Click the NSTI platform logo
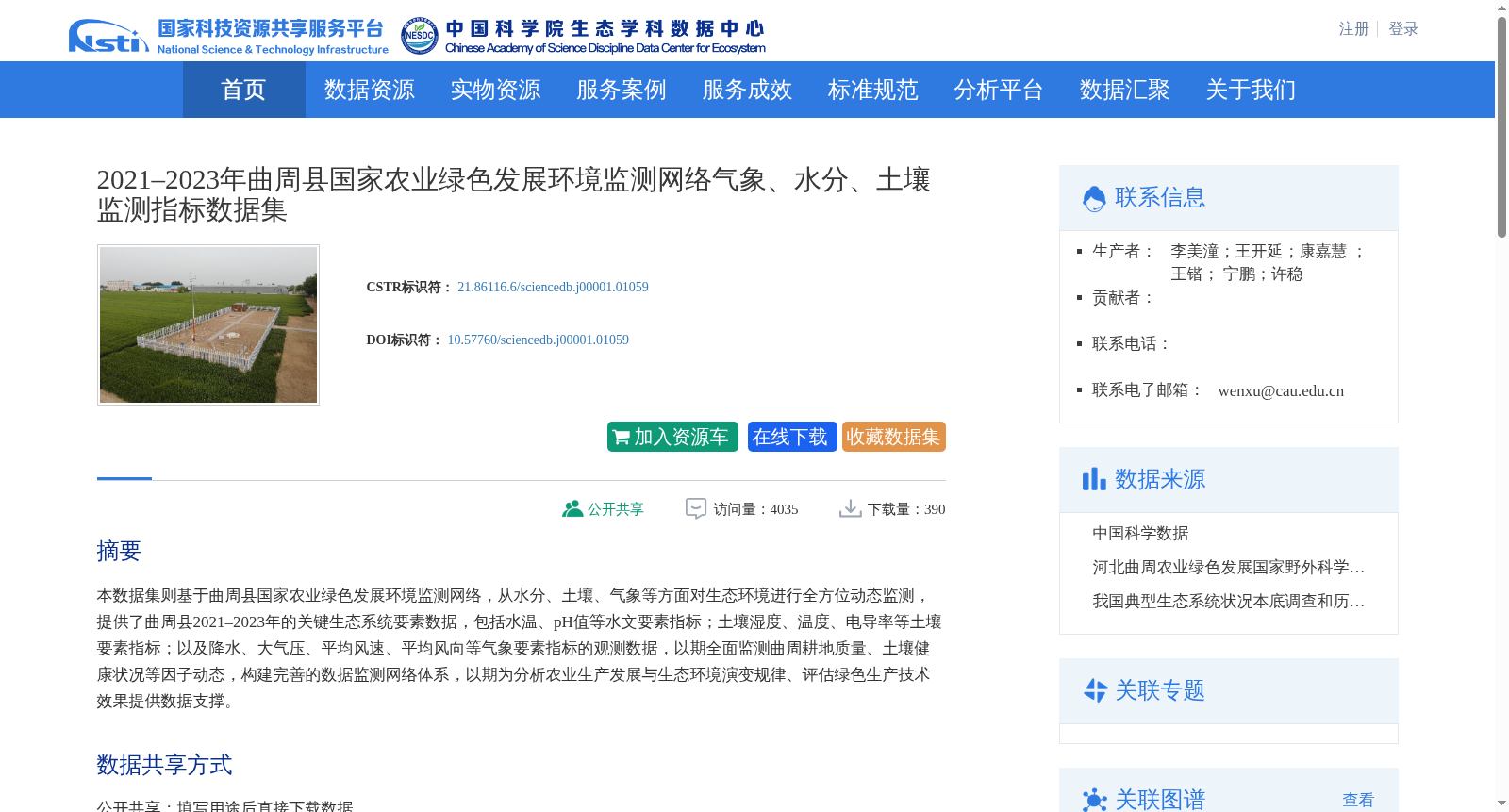 pos(228,36)
